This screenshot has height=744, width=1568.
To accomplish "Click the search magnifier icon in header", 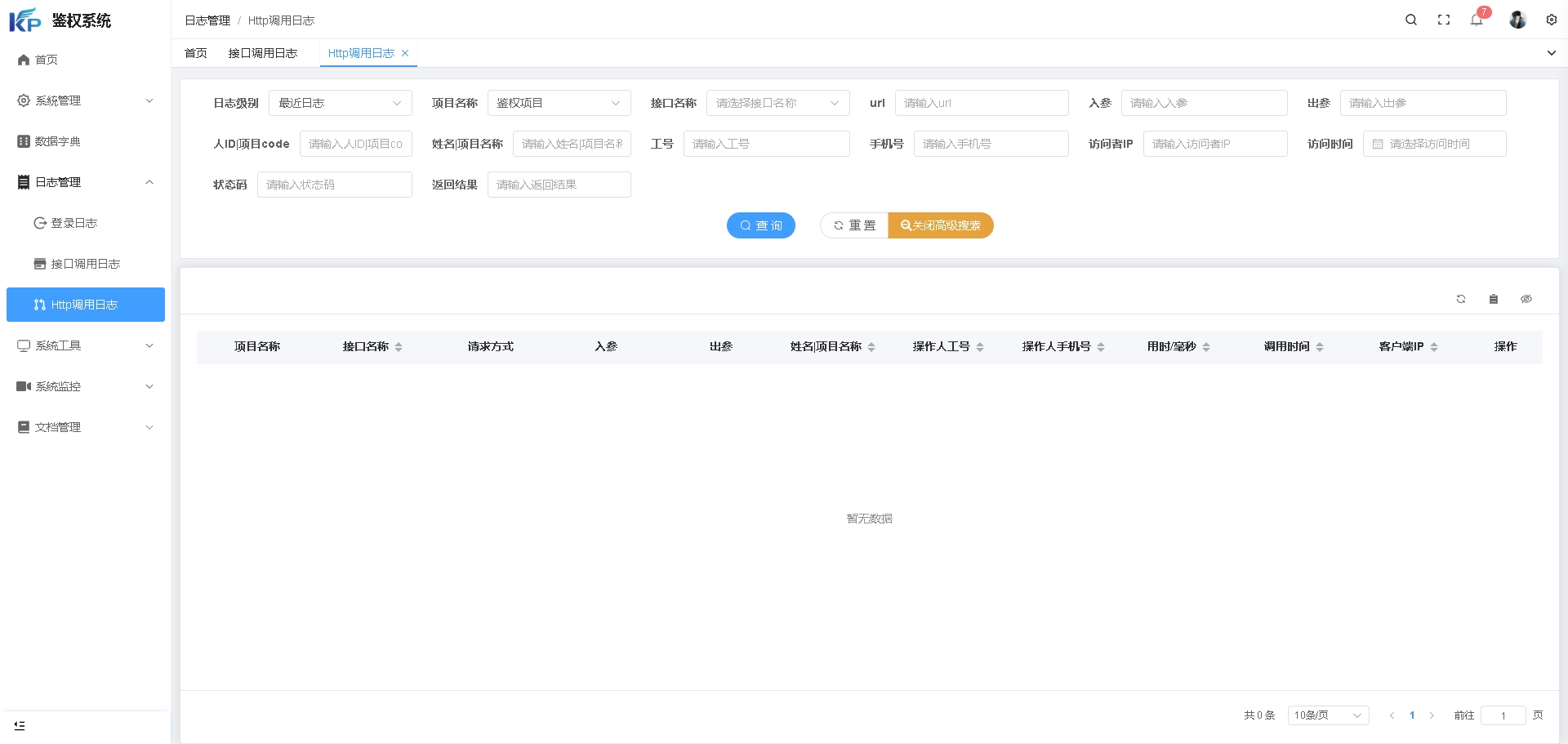I will [1410, 20].
